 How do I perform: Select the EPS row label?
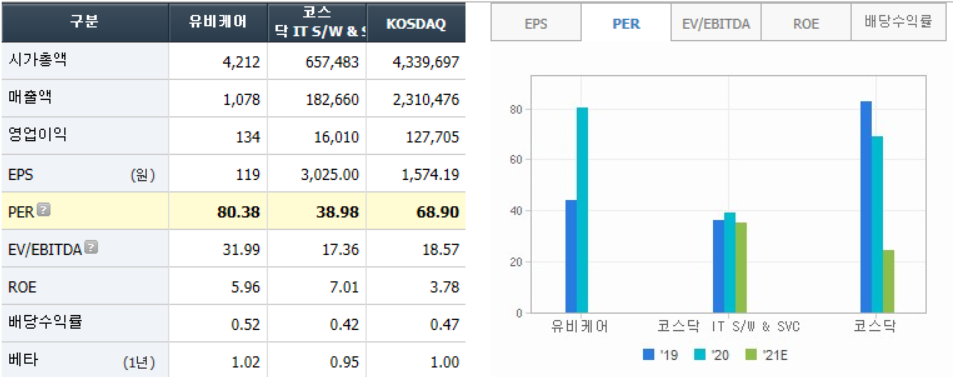(21, 175)
